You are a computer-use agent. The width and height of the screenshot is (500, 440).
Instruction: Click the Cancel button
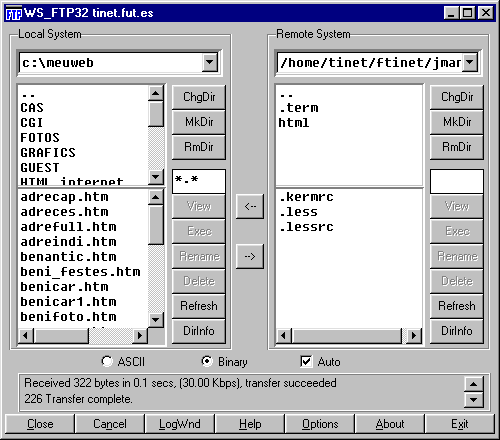pyautogui.click(x=110, y=424)
